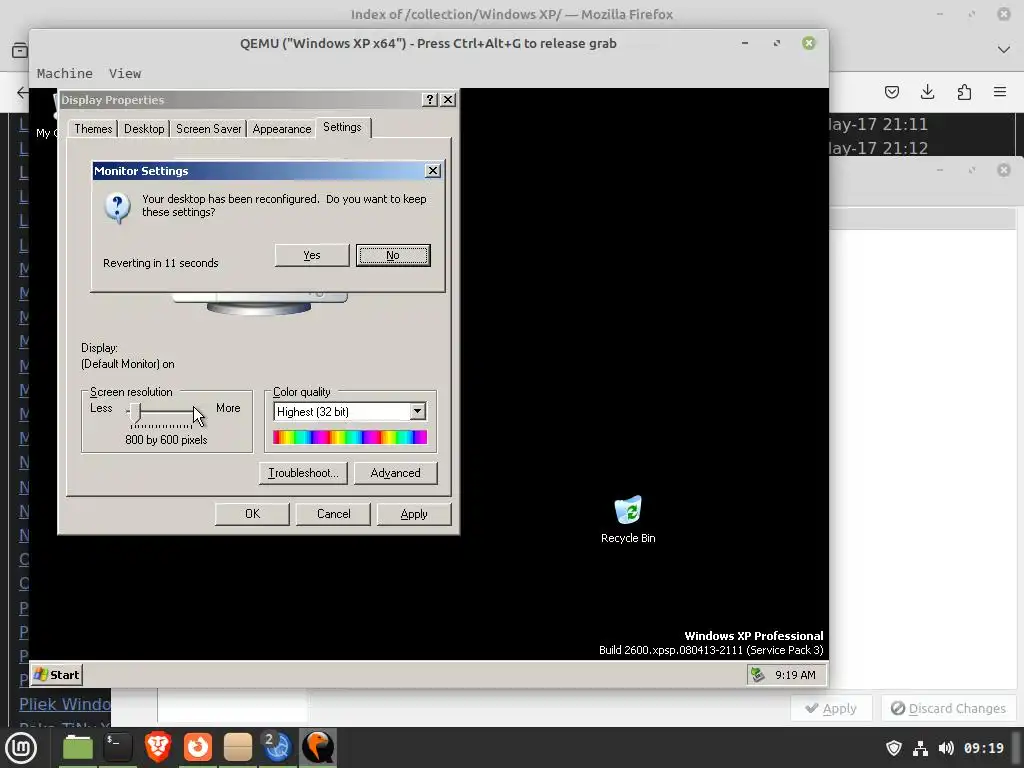Click Apply in Display Properties

(x=413, y=514)
